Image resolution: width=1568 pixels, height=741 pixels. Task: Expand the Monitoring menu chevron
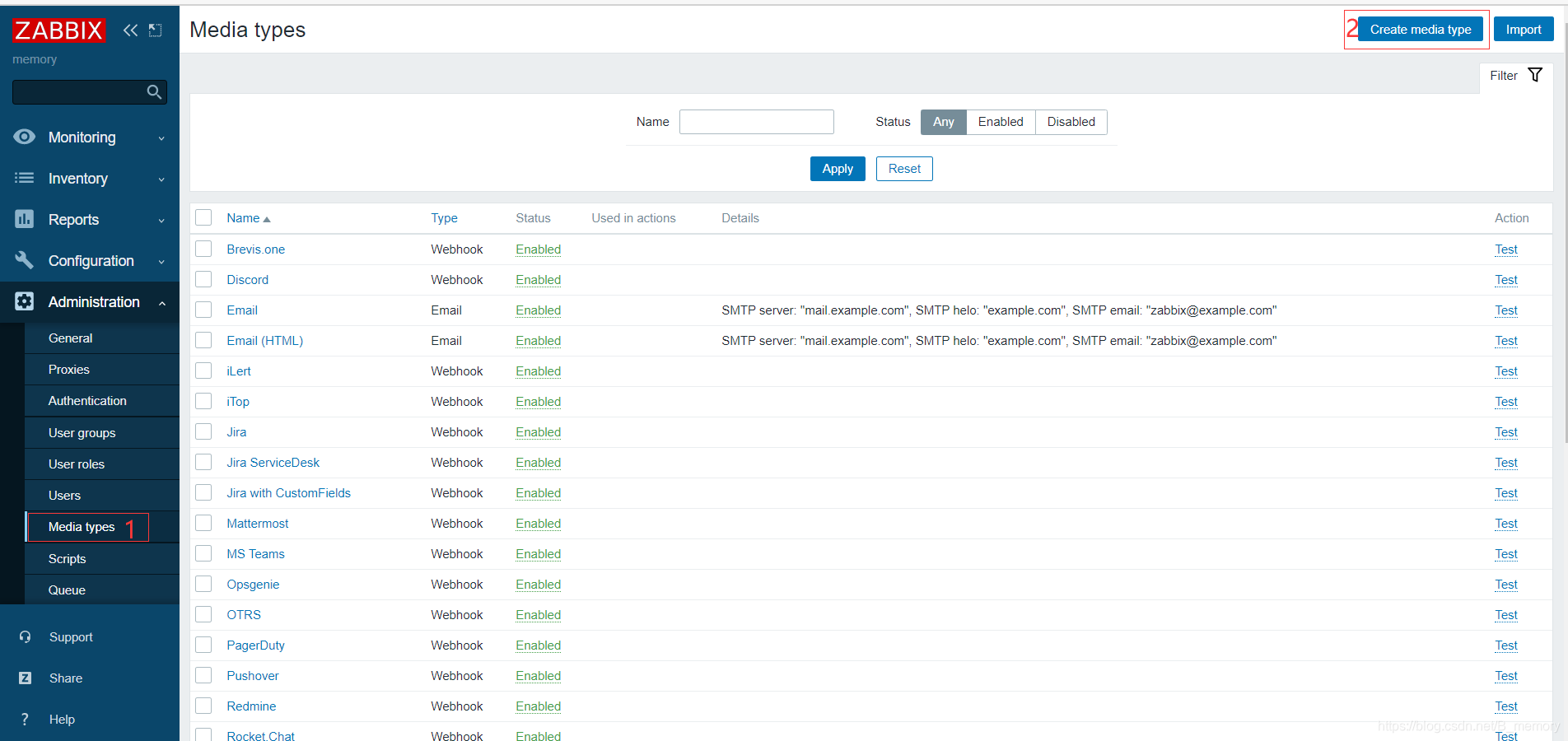click(161, 138)
